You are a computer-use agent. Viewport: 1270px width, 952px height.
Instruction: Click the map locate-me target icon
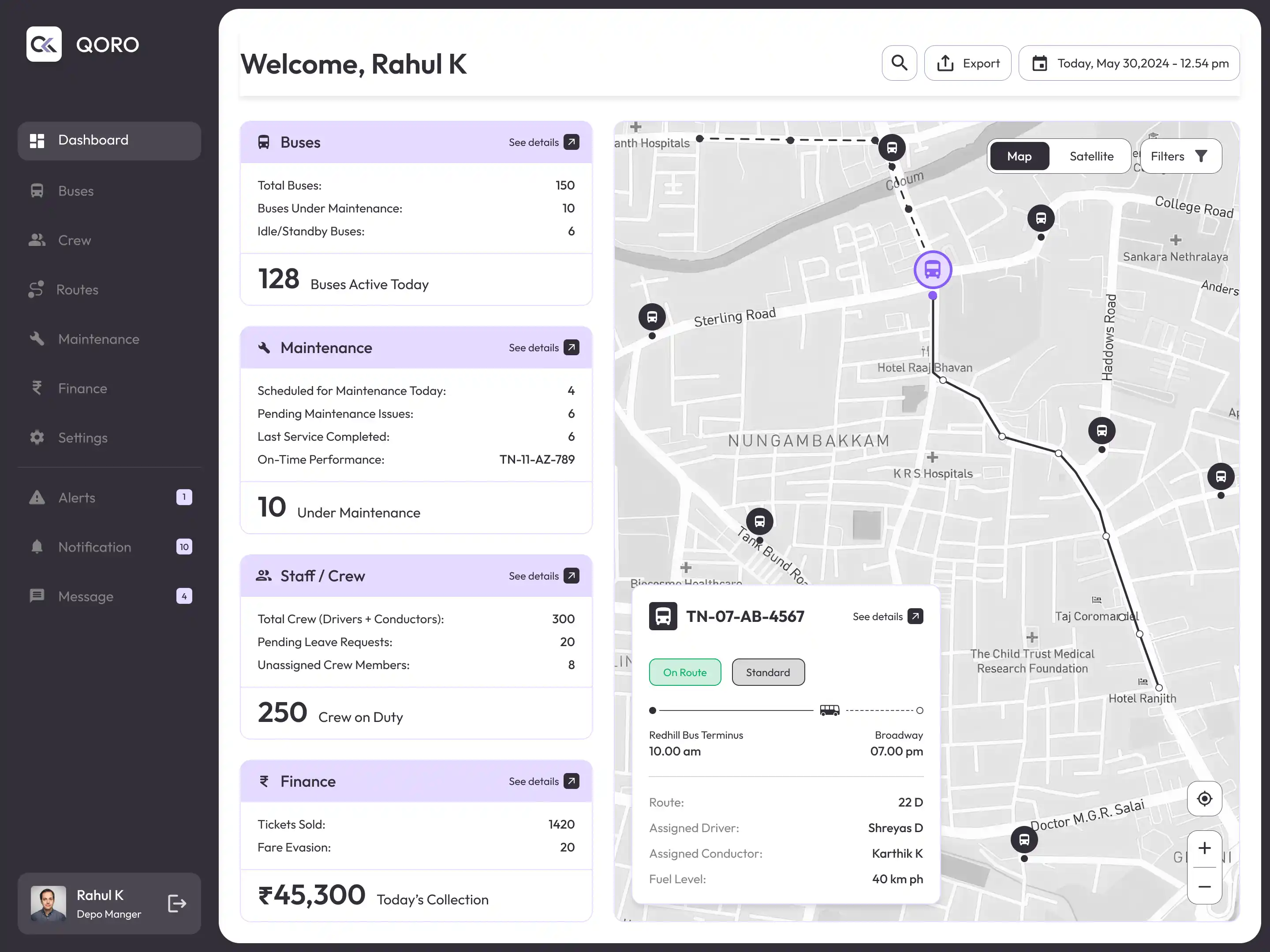[1204, 798]
